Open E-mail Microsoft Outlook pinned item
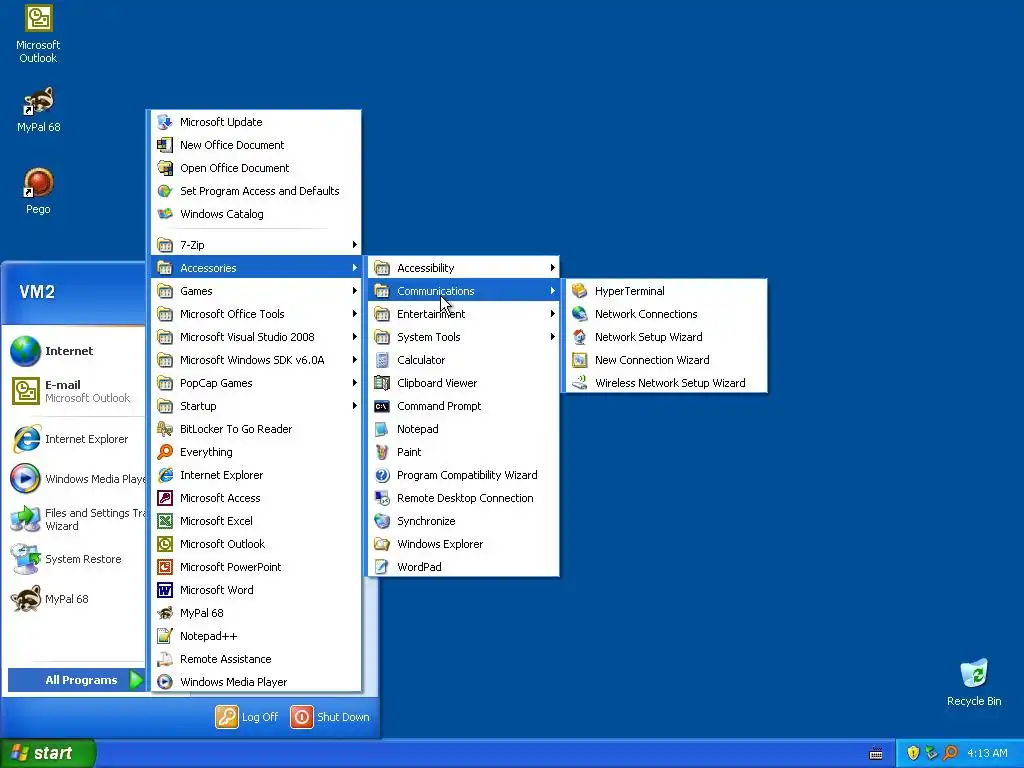 pyautogui.click(x=75, y=391)
